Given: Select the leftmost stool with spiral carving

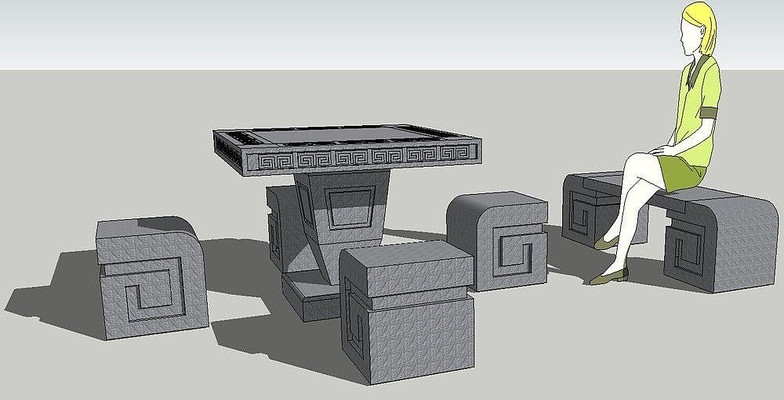Looking at the screenshot, I should coord(150,275).
